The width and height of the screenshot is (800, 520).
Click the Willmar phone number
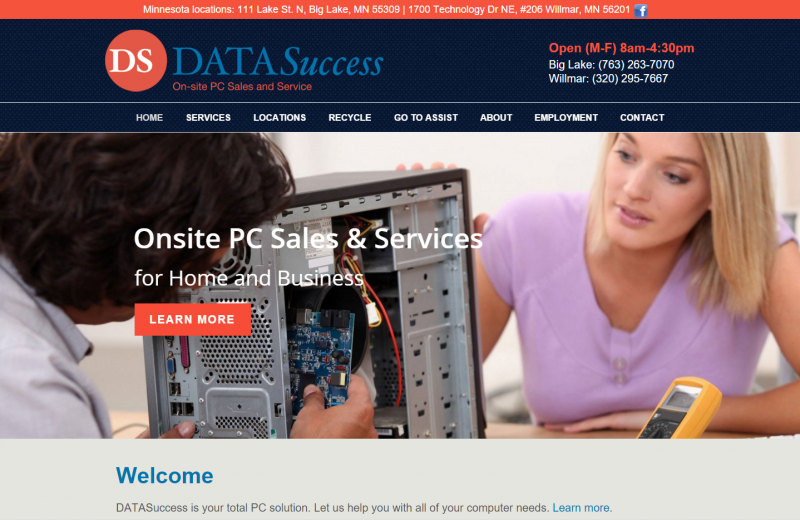(630, 79)
